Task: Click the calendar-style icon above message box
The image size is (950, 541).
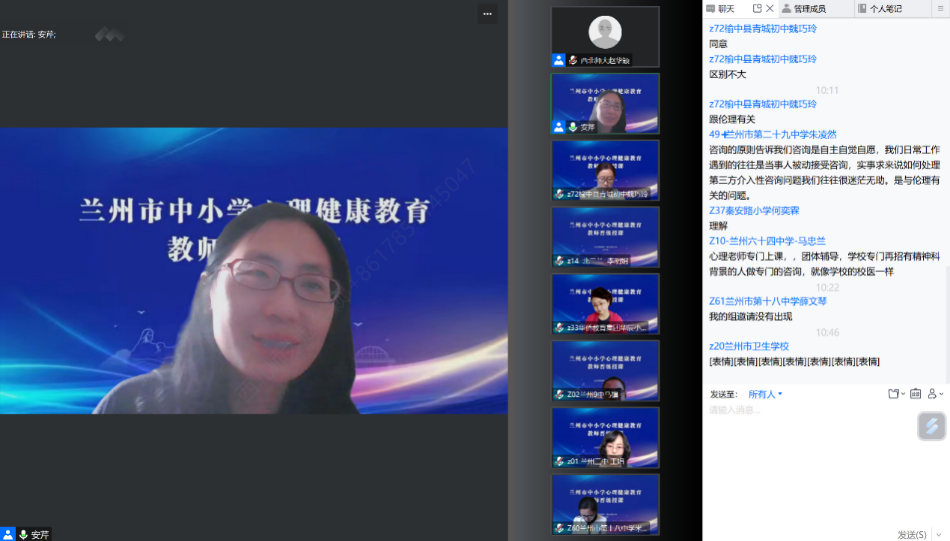Action: point(915,394)
